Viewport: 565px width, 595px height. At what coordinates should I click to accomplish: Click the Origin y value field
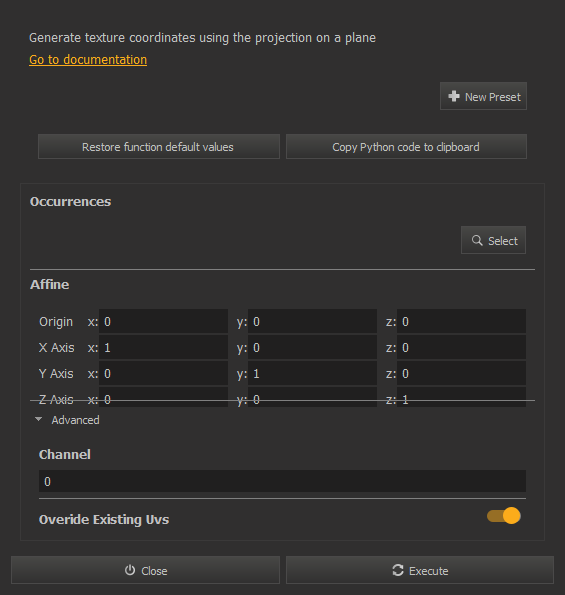312,321
